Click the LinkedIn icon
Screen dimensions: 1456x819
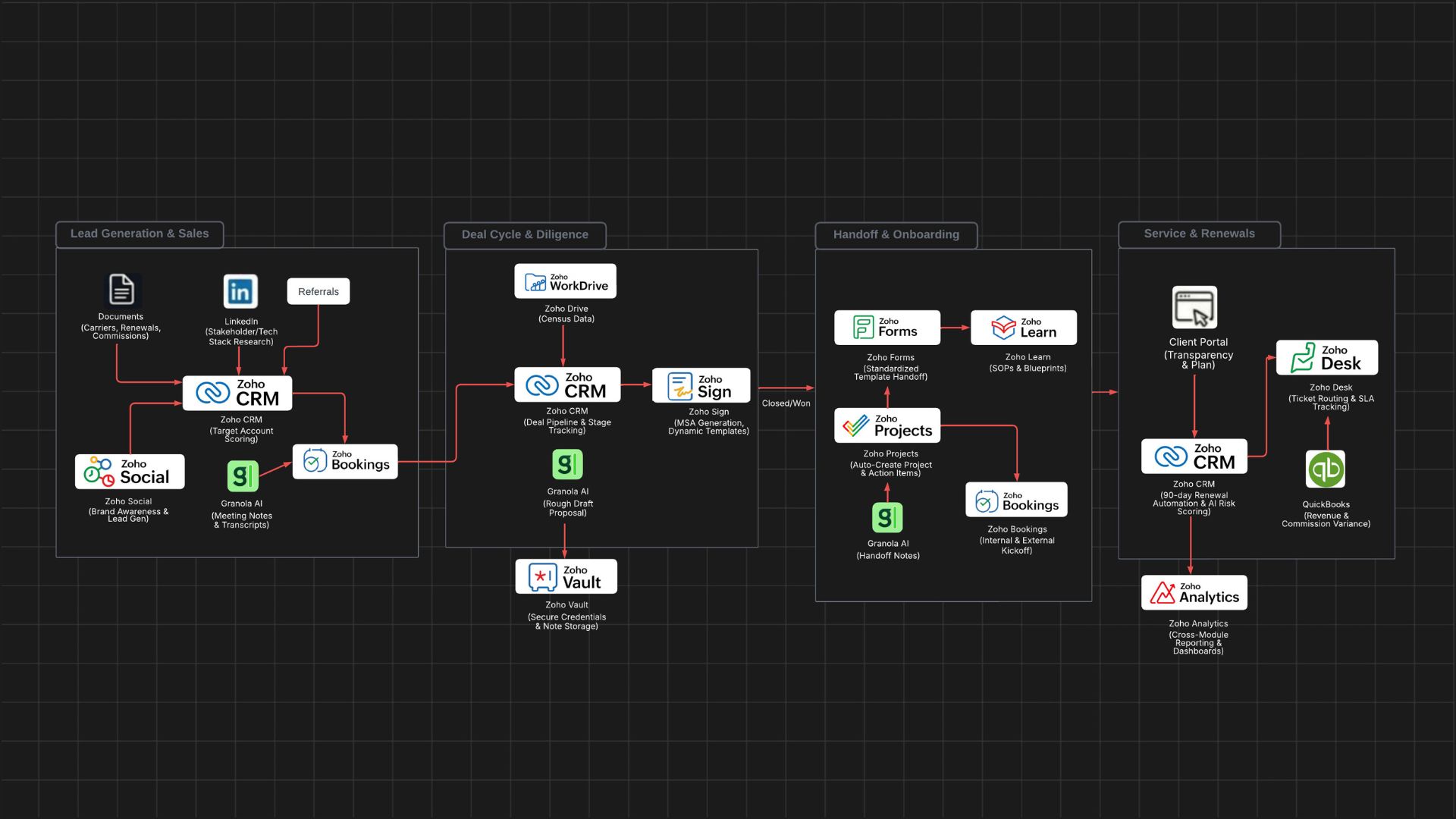[240, 291]
